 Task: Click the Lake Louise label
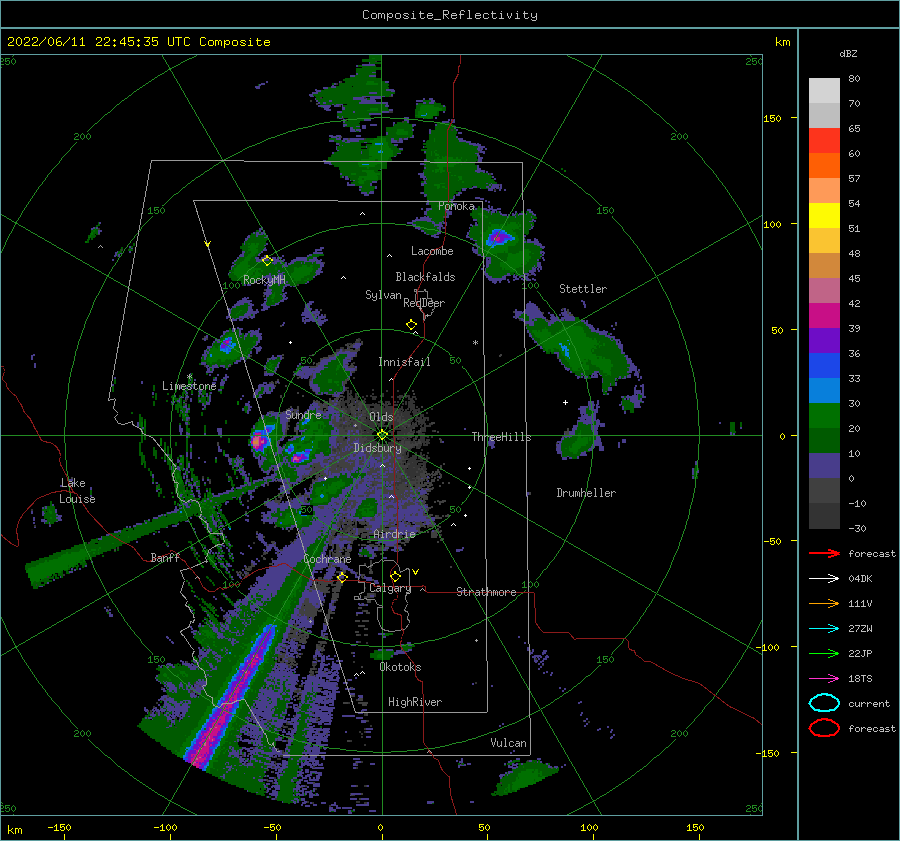tap(77, 491)
